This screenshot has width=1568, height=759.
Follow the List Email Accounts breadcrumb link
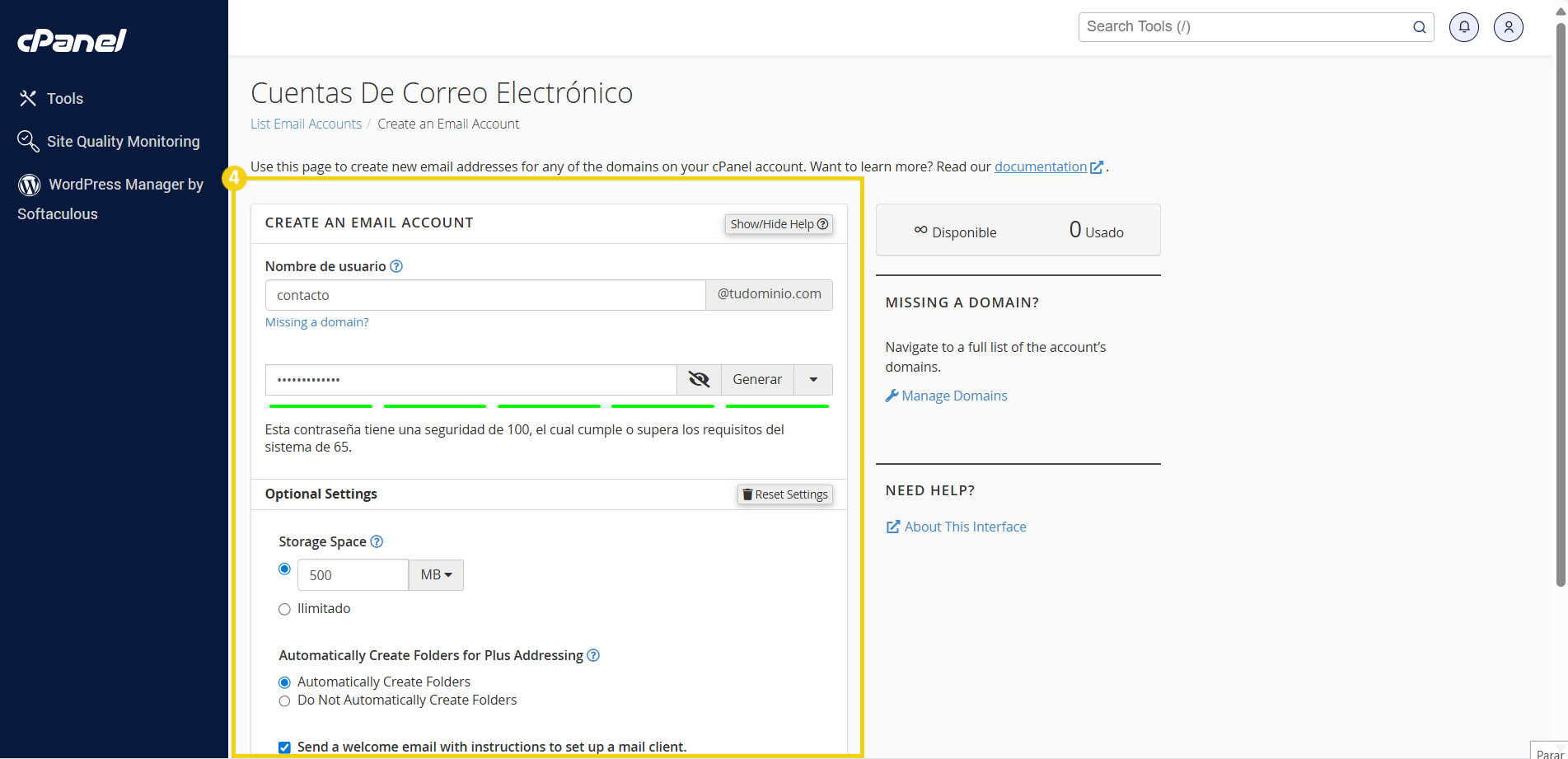point(306,124)
